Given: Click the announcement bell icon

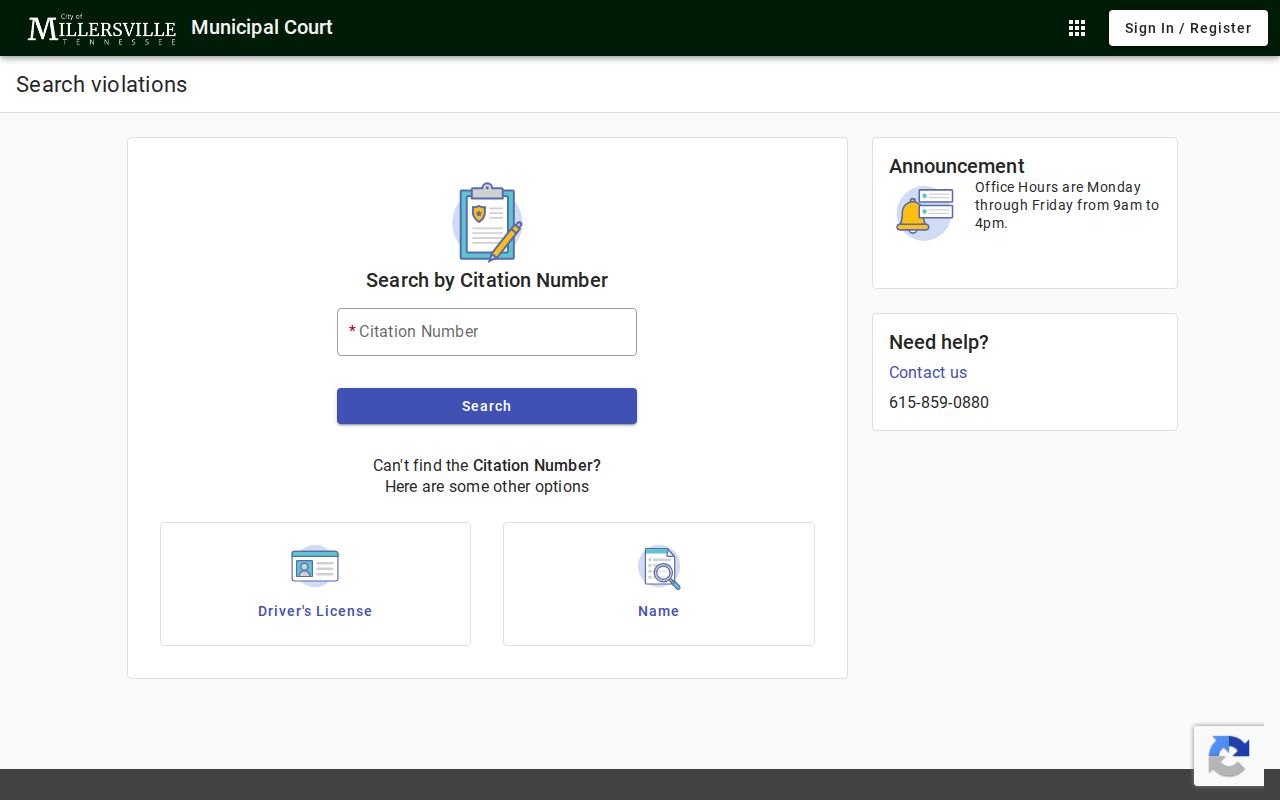Looking at the screenshot, I should [x=924, y=213].
